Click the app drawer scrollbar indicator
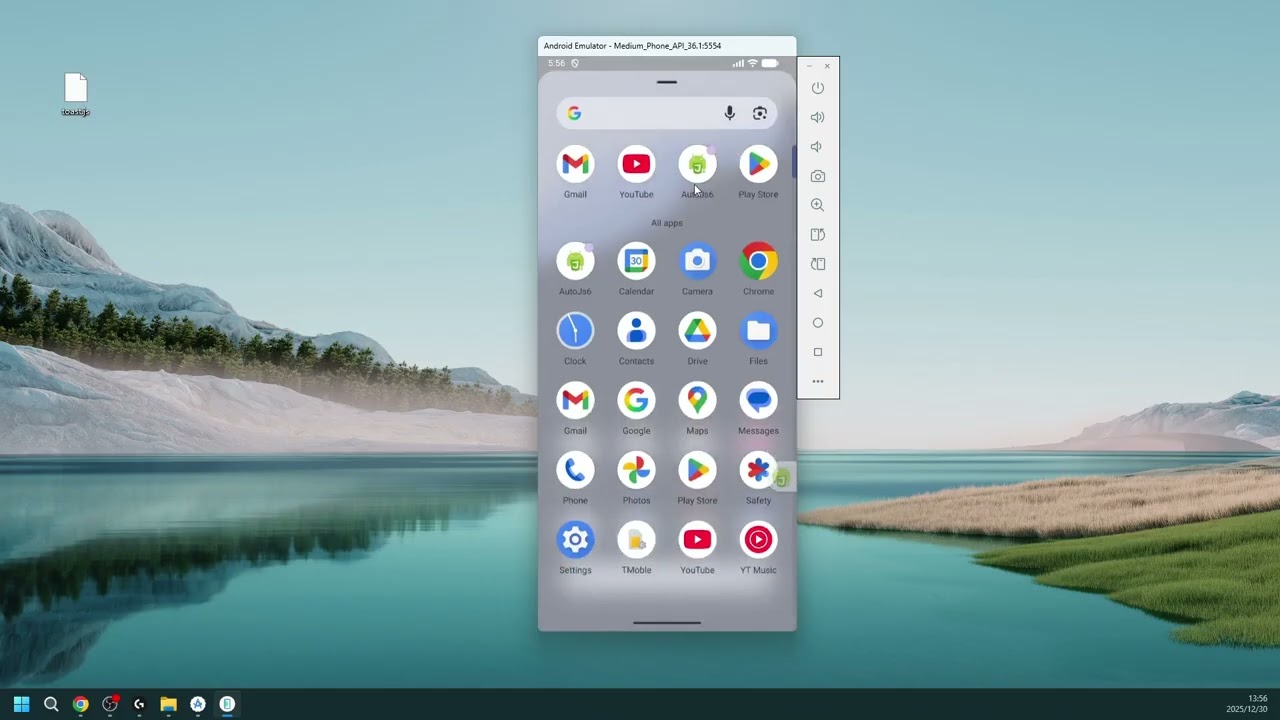Viewport: 1280px width, 720px height. [x=794, y=163]
